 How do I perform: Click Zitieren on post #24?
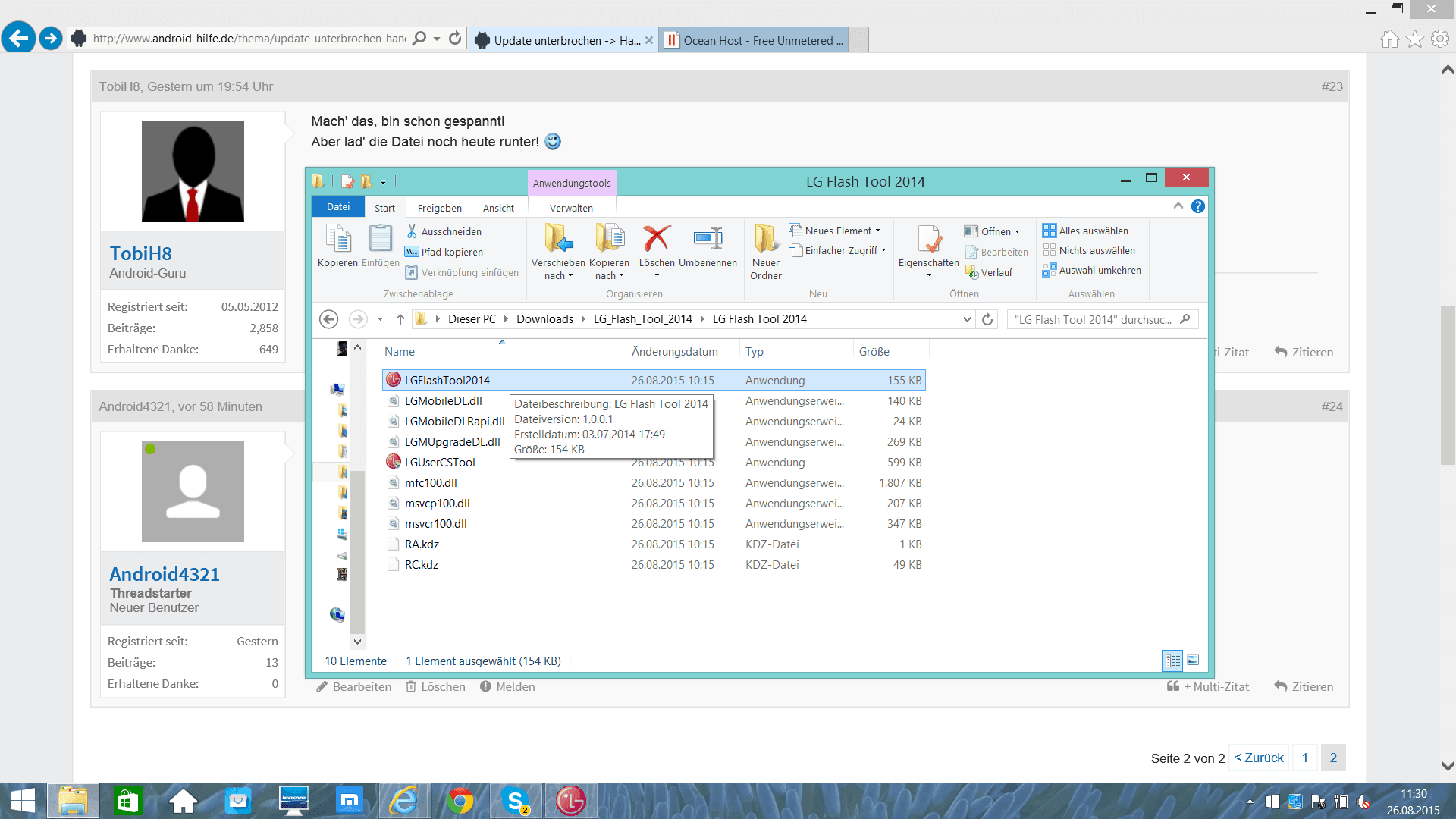click(1304, 686)
